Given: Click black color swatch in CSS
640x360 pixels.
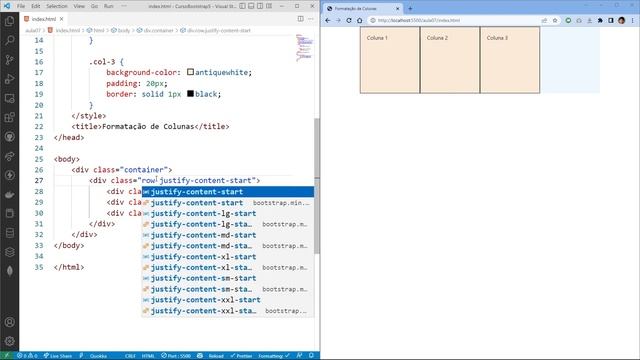Looking at the screenshot, I should [x=190, y=93].
